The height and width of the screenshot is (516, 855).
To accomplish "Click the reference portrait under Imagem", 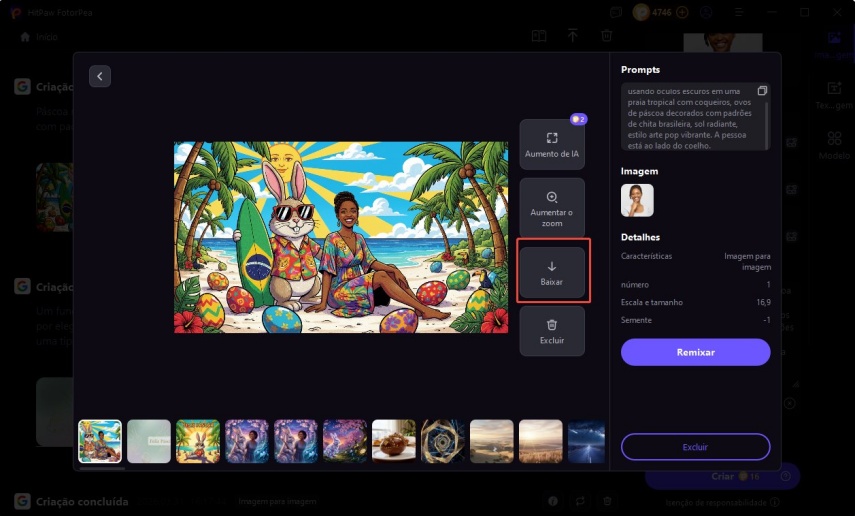I will point(637,200).
